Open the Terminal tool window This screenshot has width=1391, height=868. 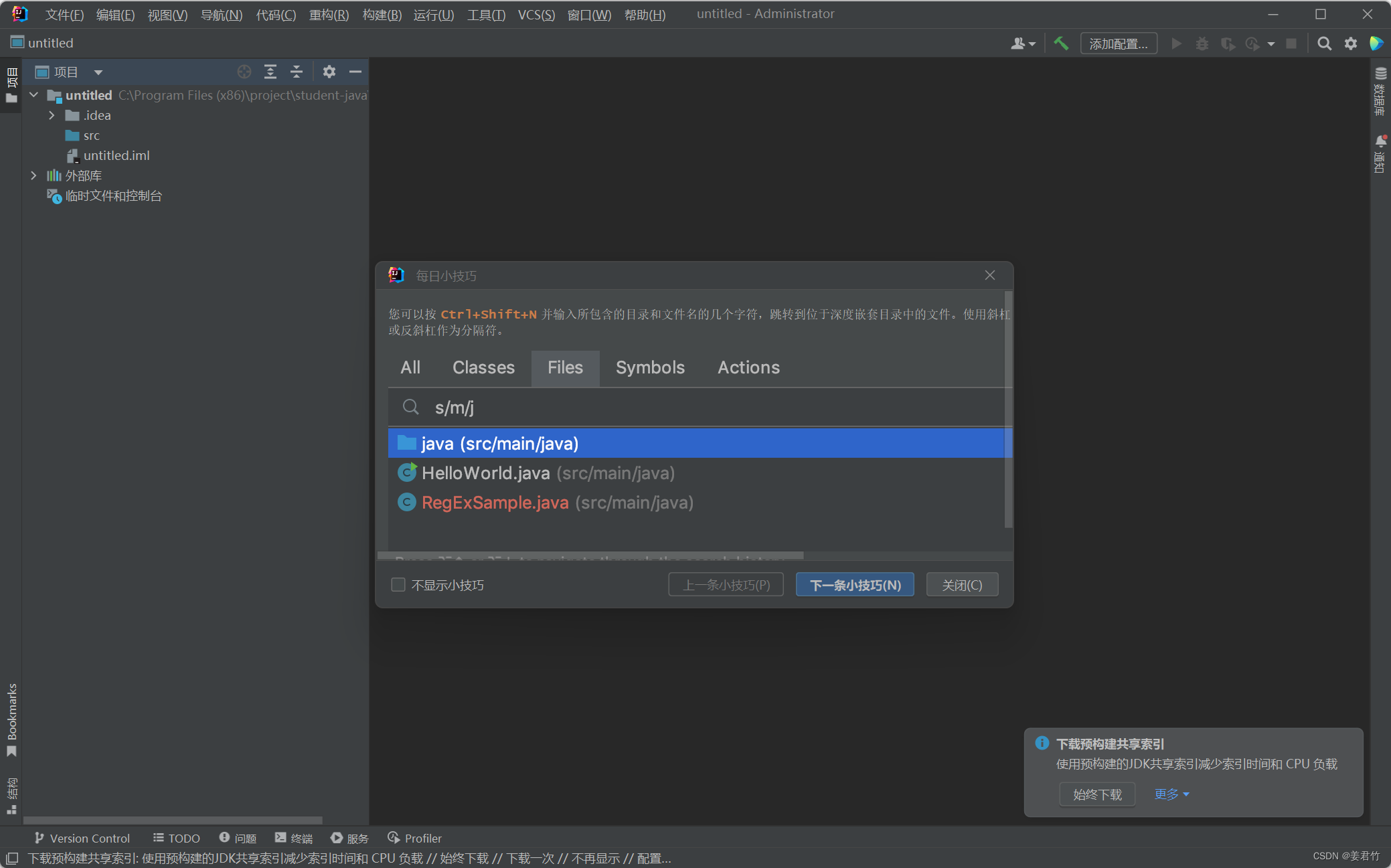293,838
